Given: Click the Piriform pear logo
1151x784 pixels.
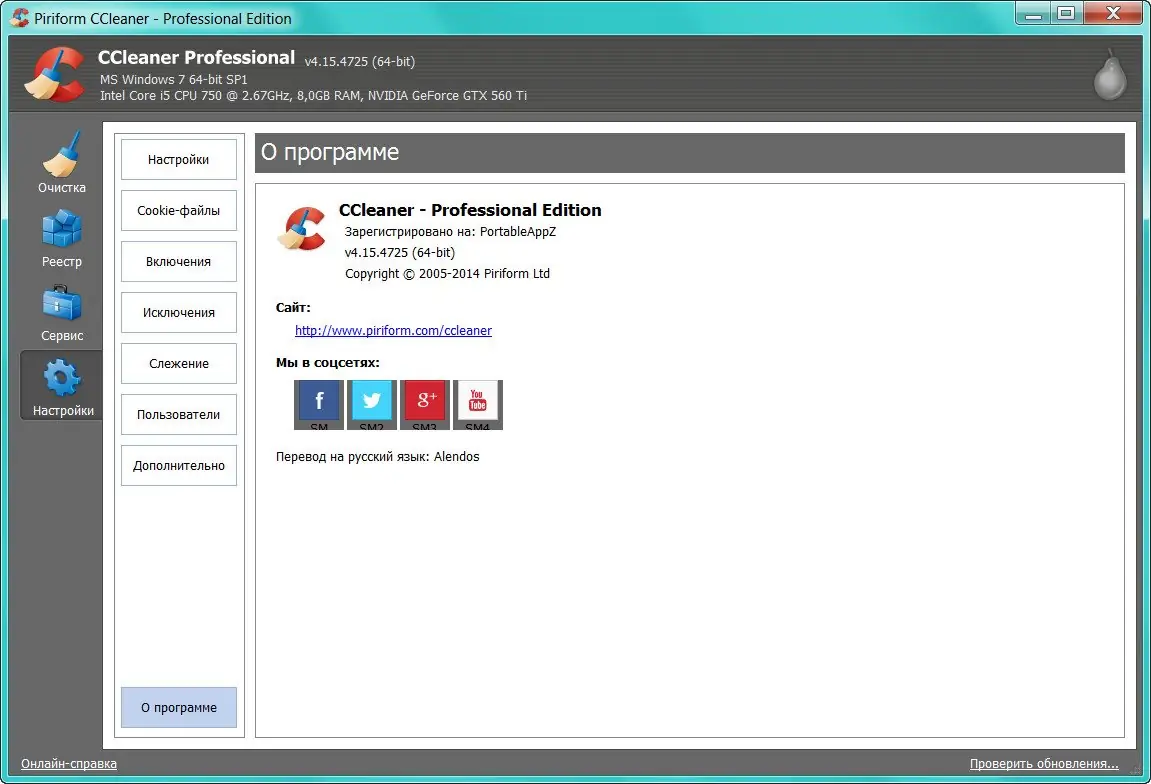Looking at the screenshot, I should tap(1109, 75).
